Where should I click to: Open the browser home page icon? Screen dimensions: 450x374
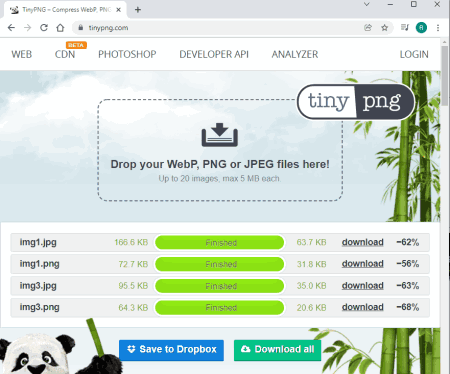click(60, 28)
